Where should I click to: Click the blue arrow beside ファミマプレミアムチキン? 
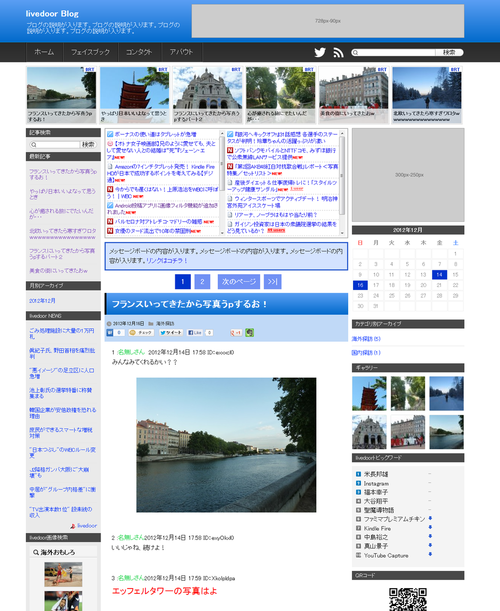click(430, 518)
